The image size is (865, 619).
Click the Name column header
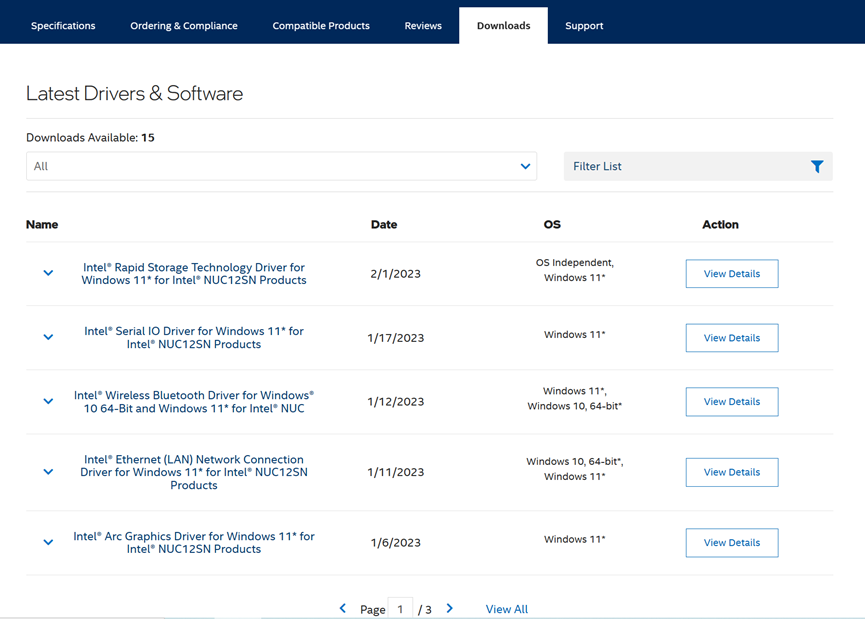coord(42,225)
